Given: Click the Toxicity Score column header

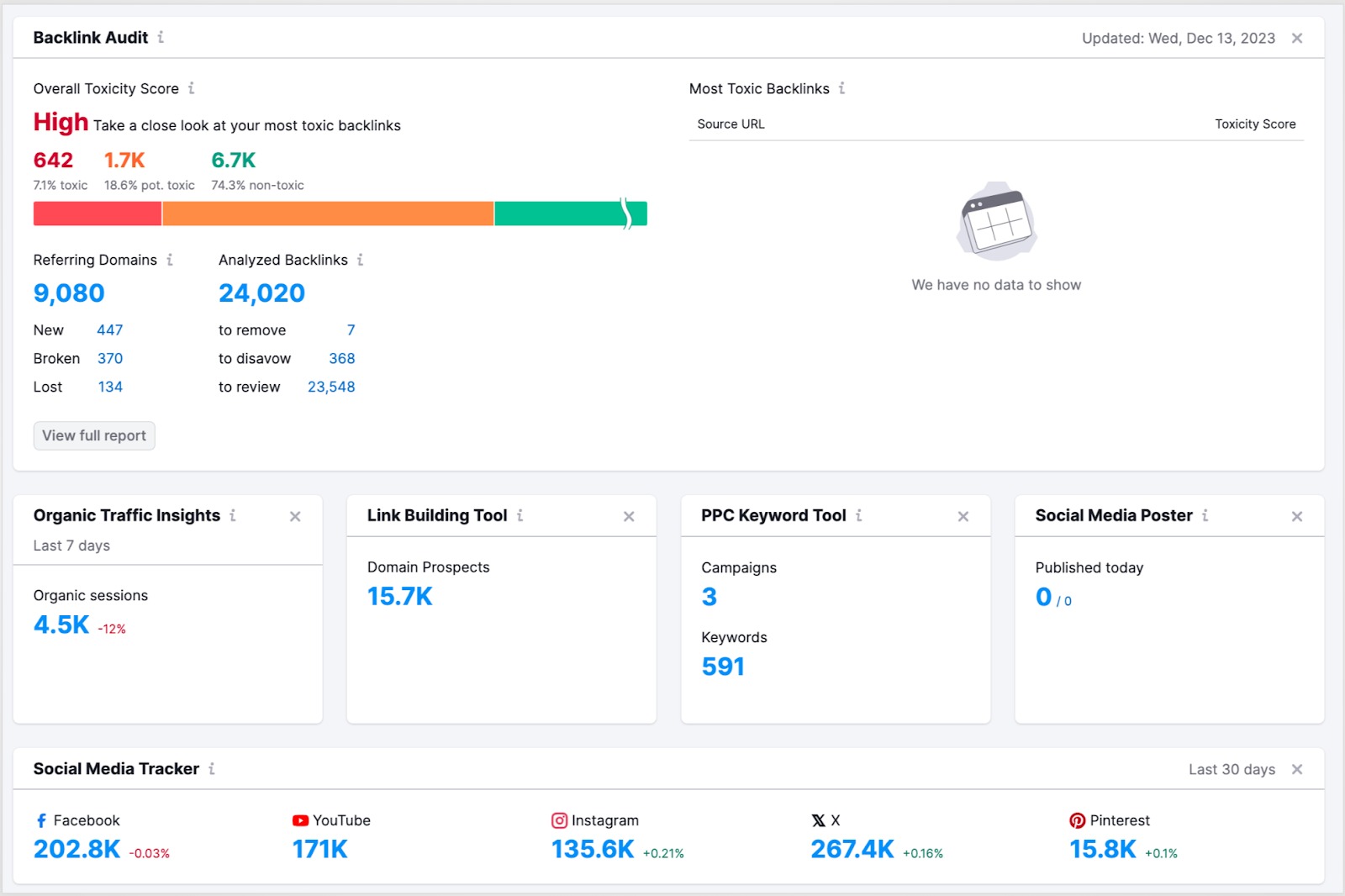Looking at the screenshot, I should coord(1255,124).
